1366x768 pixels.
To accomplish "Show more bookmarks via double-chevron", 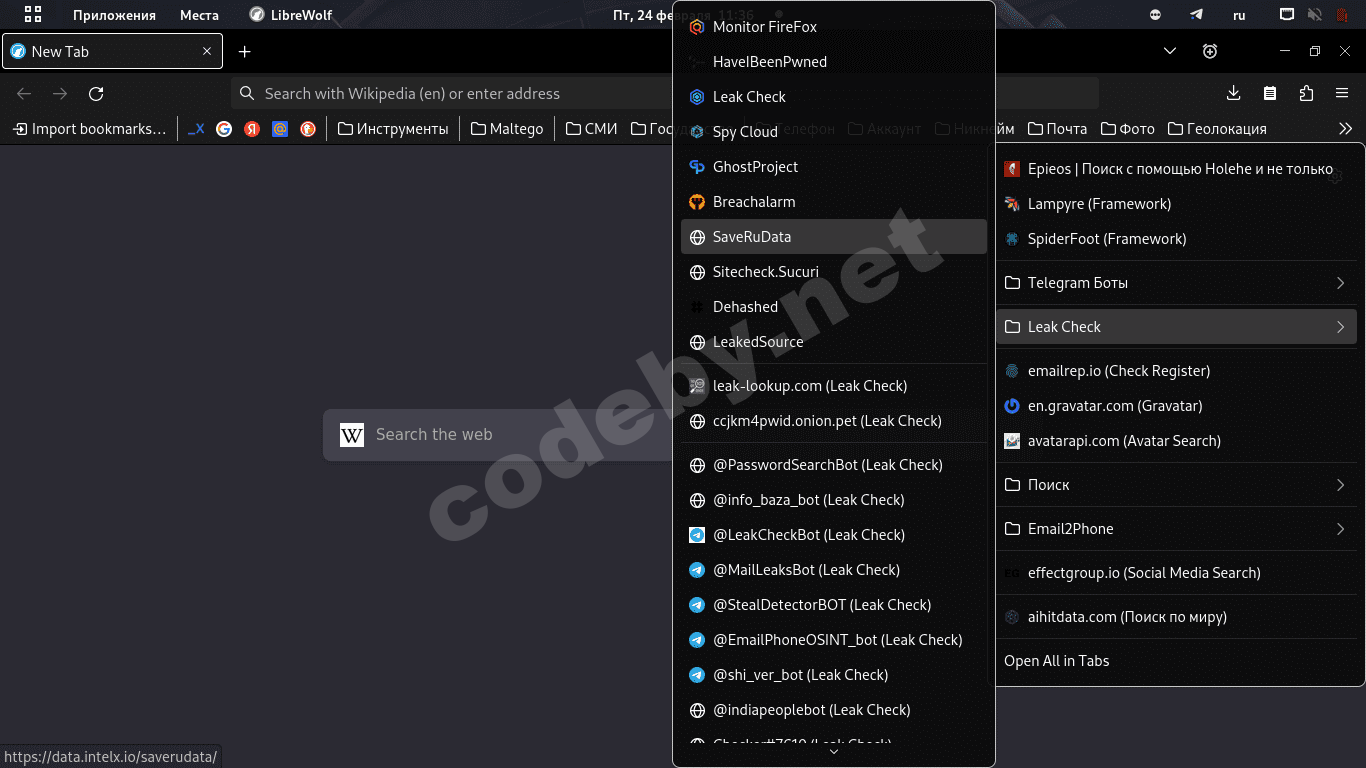I will [1345, 129].
